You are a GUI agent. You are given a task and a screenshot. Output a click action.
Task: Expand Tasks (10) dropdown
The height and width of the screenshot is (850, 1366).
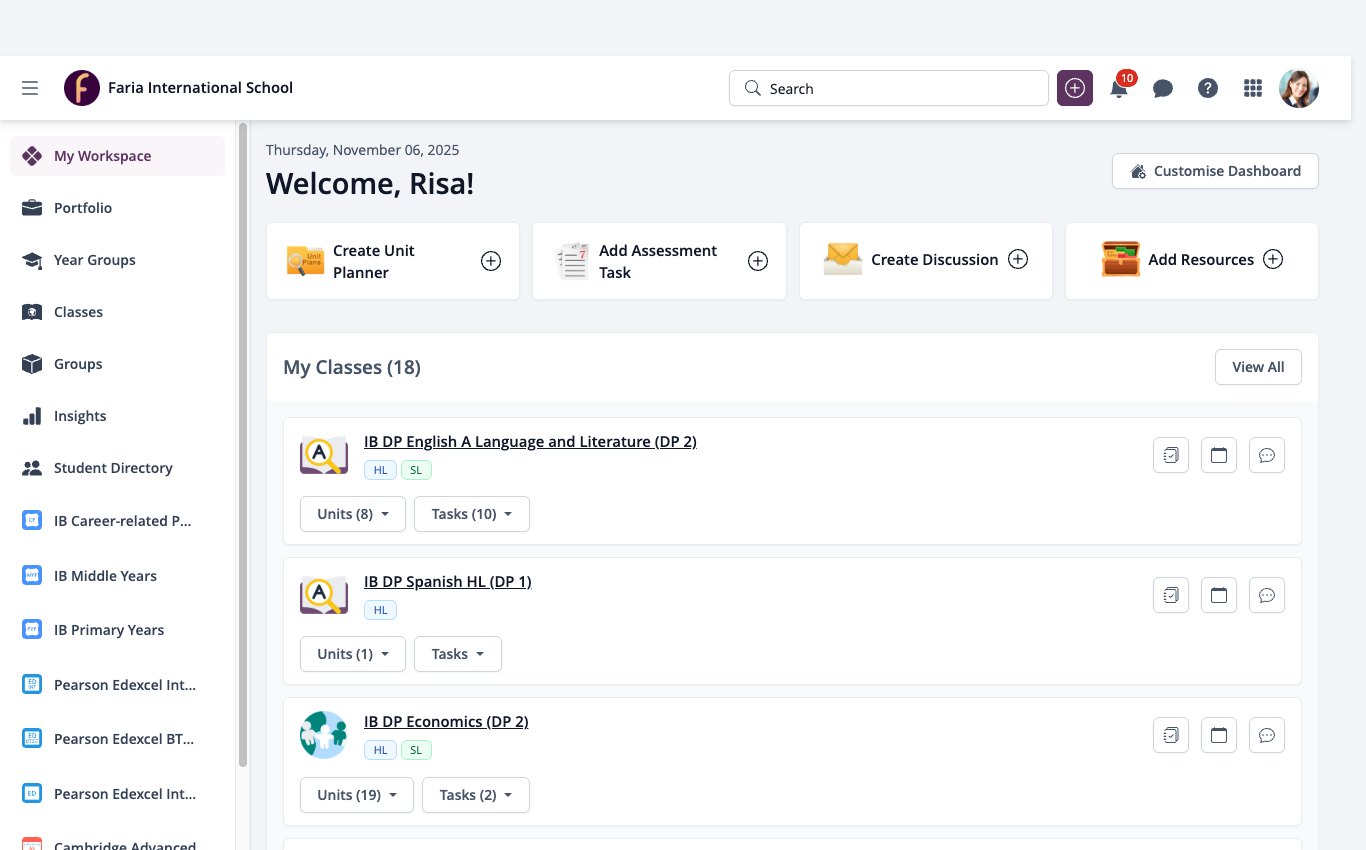(472, 514)
